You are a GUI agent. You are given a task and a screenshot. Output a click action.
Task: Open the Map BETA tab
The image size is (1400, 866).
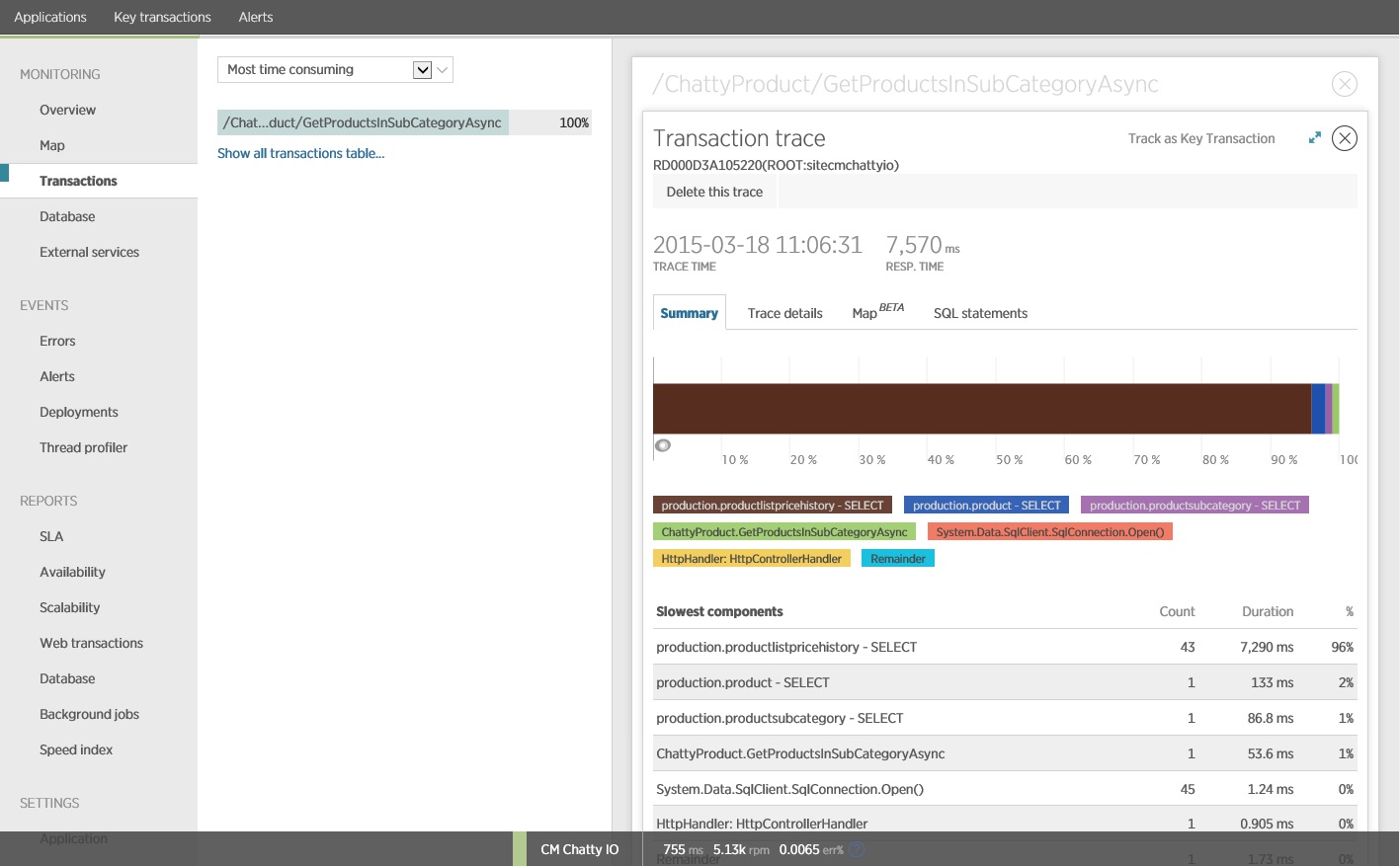[877, 312]
